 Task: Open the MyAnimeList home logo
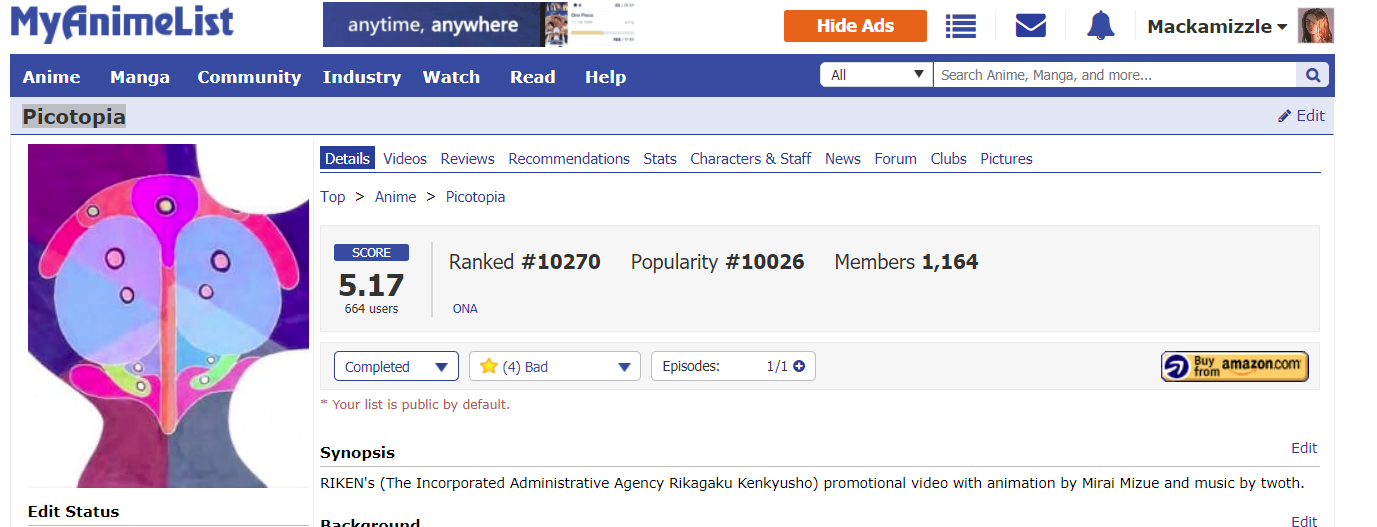tap(122, 23)
